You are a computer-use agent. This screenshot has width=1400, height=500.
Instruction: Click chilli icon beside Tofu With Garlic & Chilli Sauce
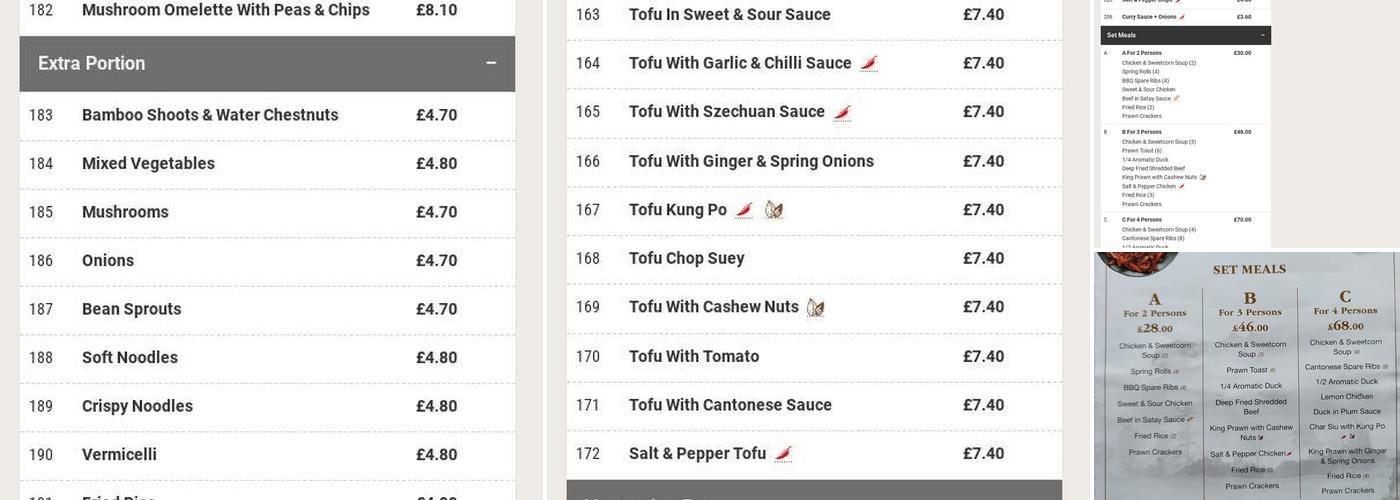tap(869, 64)
